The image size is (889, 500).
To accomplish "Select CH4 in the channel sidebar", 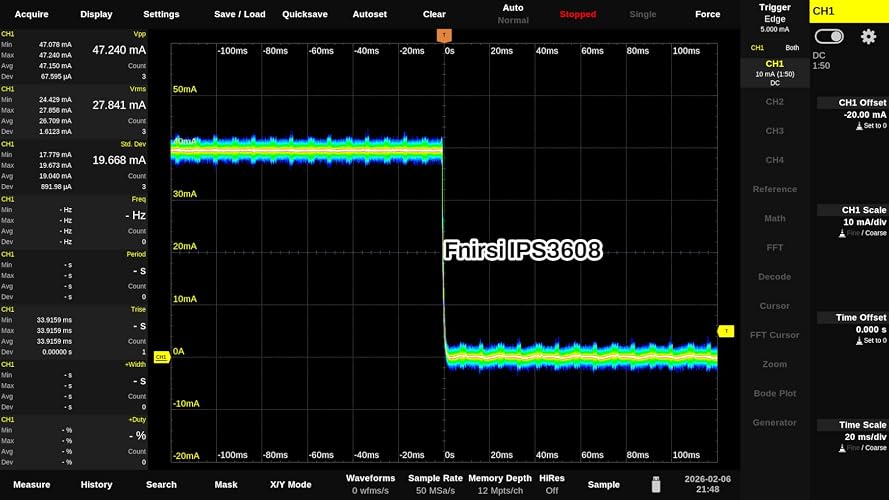I will point(774,160).
